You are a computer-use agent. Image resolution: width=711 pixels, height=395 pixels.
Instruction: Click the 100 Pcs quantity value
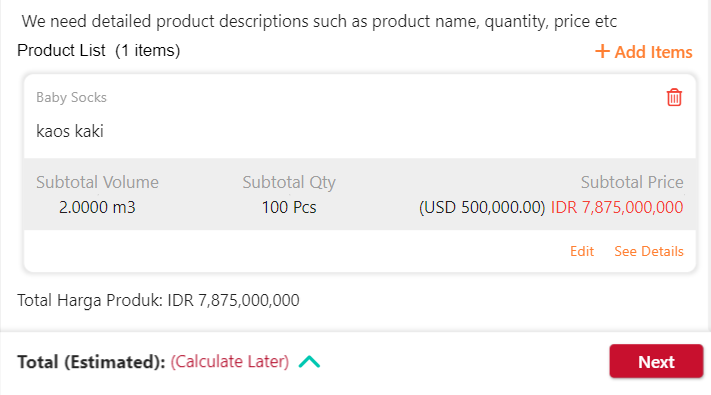pos(289,207)
